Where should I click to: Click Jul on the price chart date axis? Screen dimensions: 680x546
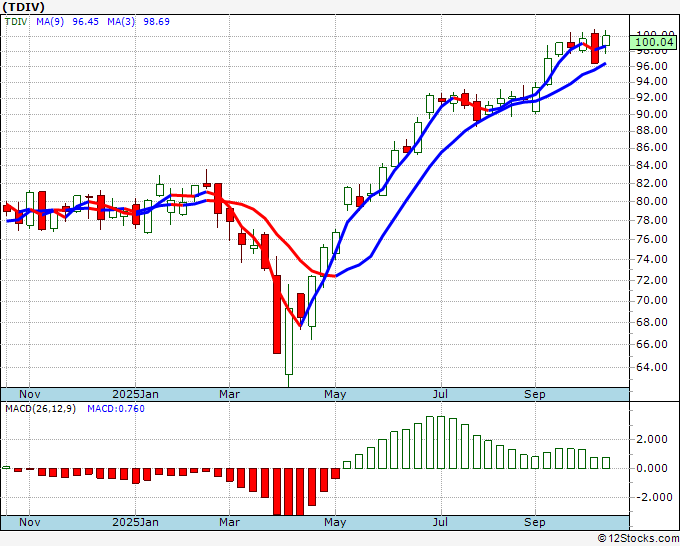click(441, 394)
